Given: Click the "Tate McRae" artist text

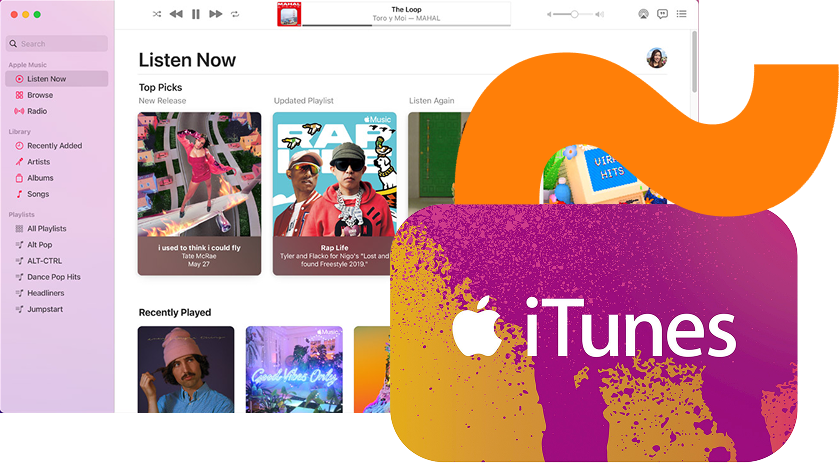Looking at the screenshot, I should pyautogui.click(x=199, y=256).
